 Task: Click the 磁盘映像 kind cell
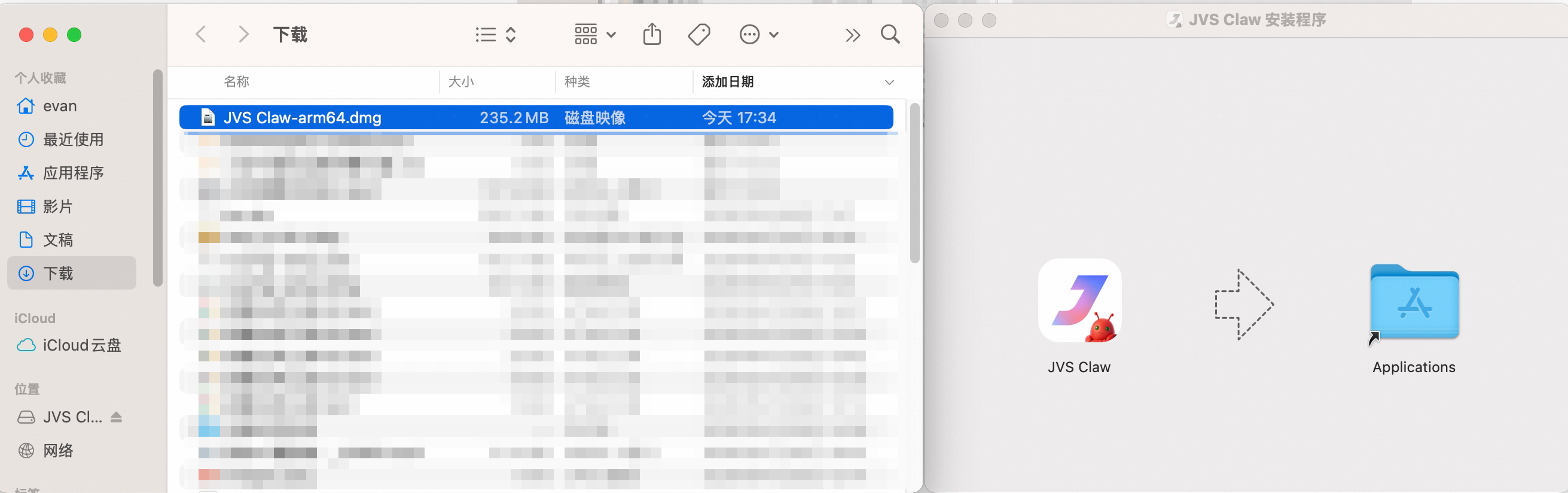[x=594, y=117]
